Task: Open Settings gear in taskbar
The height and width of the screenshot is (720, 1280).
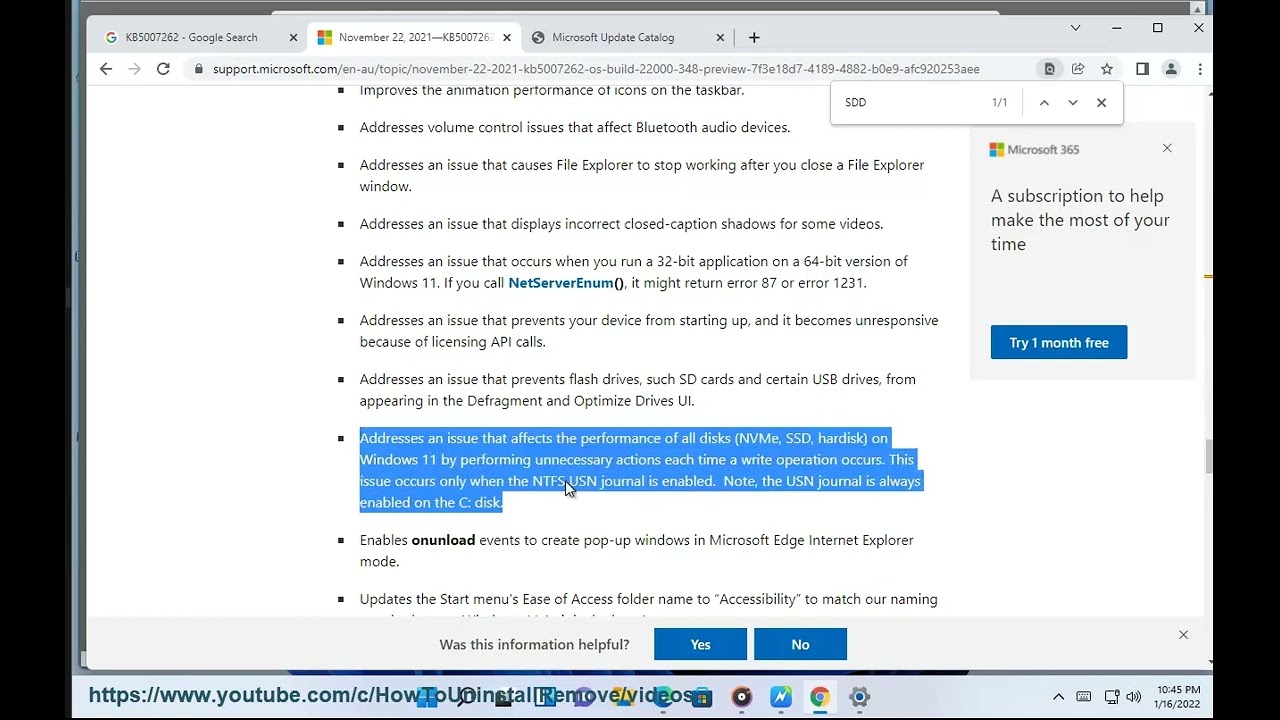Action: (859, 697)
